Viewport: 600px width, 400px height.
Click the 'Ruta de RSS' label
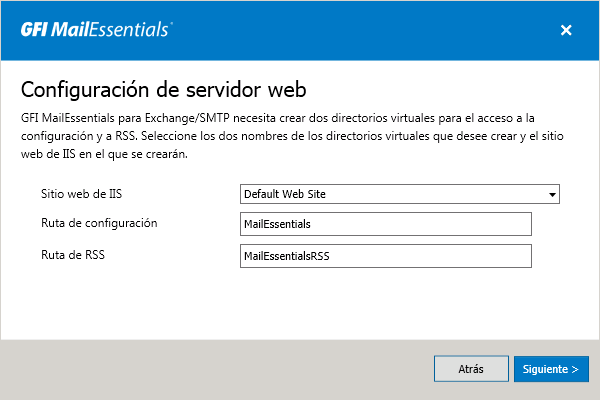point(73,254)
